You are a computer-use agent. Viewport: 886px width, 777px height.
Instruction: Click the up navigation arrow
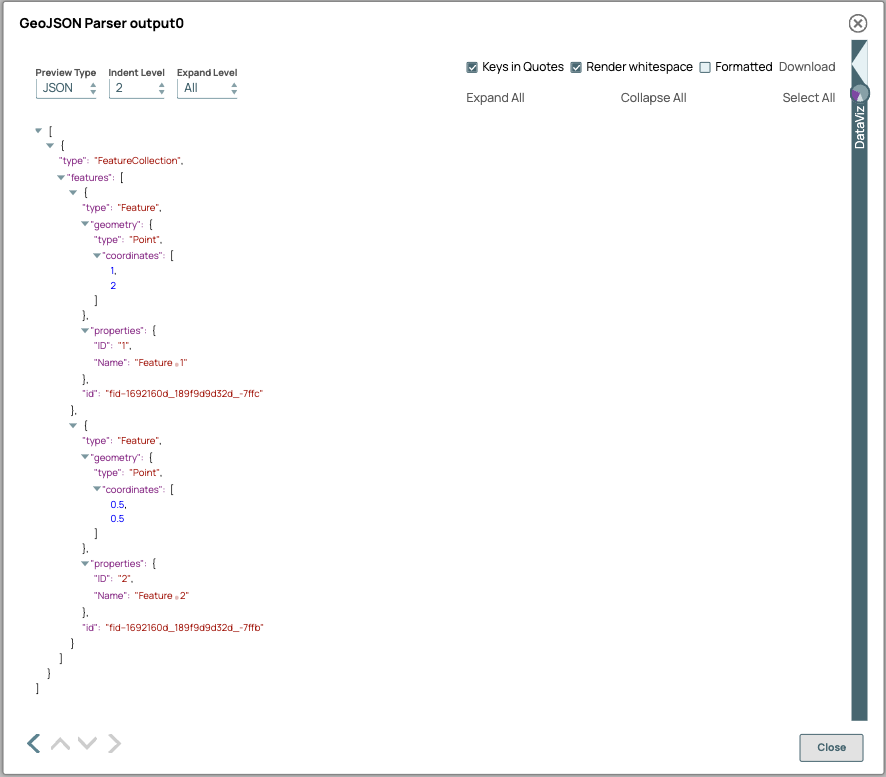coord(60,744)
